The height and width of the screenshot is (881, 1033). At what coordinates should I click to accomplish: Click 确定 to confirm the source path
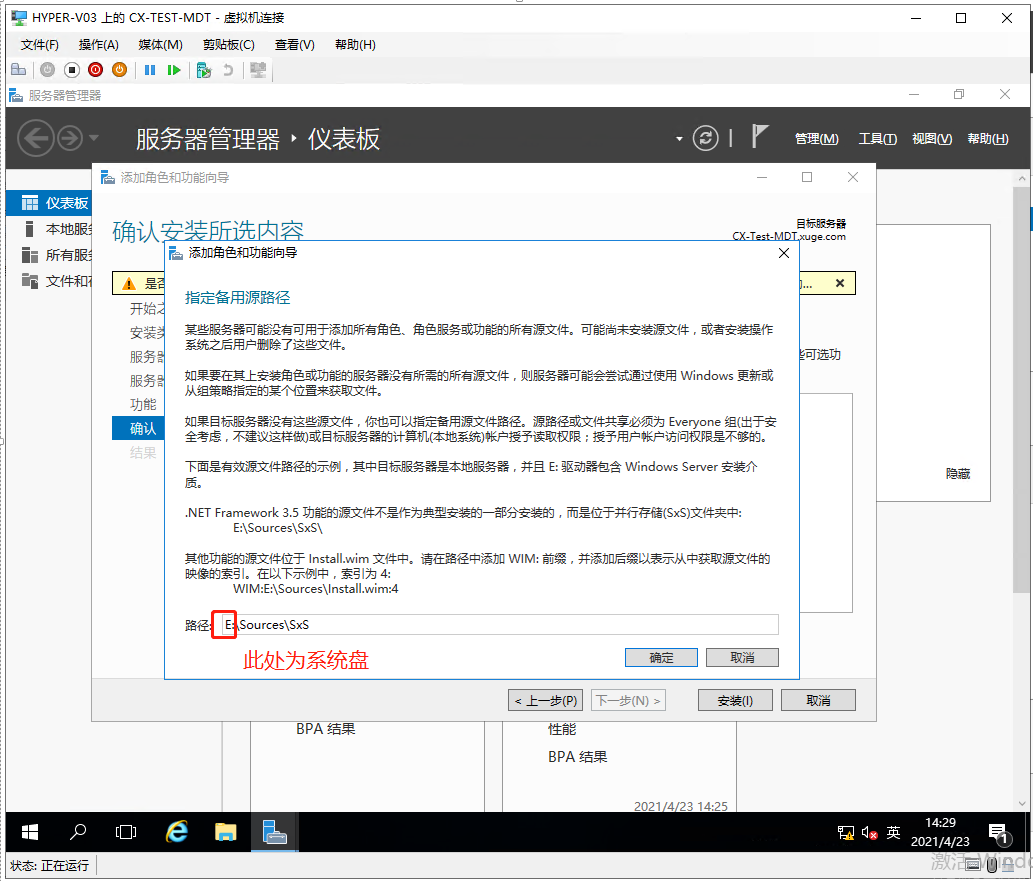coord(660,657)
